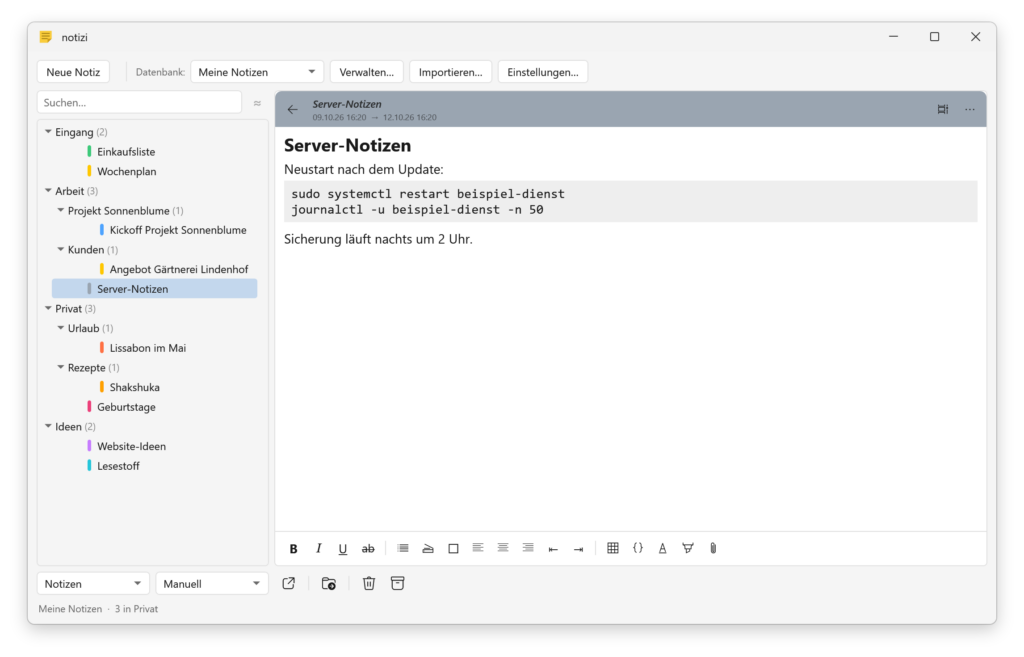Insert a checkbox with the square icon
This screenshot has height=657, width=1024.
coord(453,549)
